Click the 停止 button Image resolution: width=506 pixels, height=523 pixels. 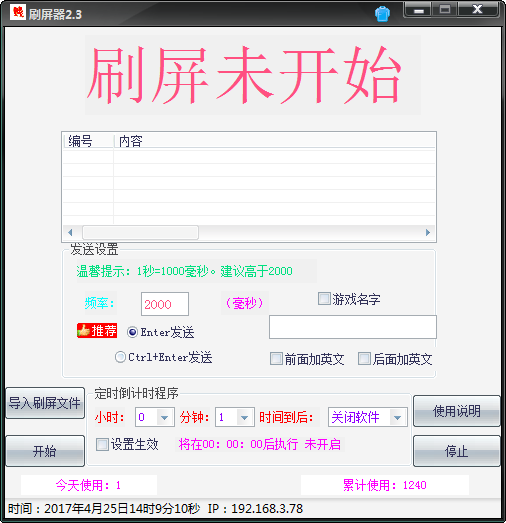point(456,451)
